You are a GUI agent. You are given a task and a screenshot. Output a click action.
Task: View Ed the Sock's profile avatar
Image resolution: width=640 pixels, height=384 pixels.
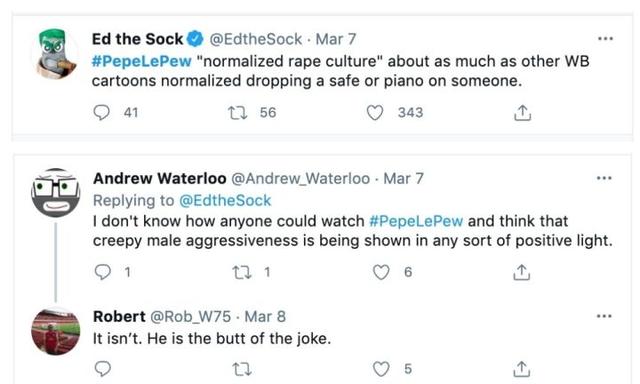click(x=56, y=53)
